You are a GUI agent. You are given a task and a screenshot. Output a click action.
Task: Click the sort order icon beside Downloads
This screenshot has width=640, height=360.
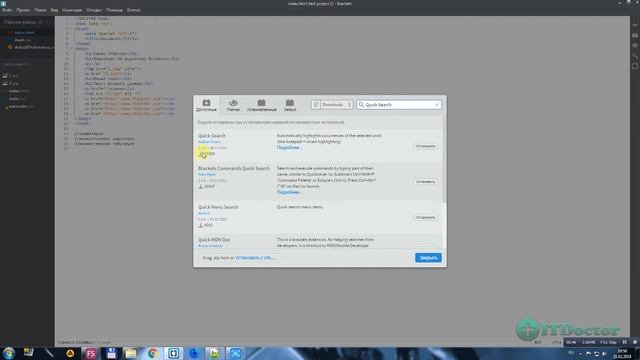click(x=316, y=105)
